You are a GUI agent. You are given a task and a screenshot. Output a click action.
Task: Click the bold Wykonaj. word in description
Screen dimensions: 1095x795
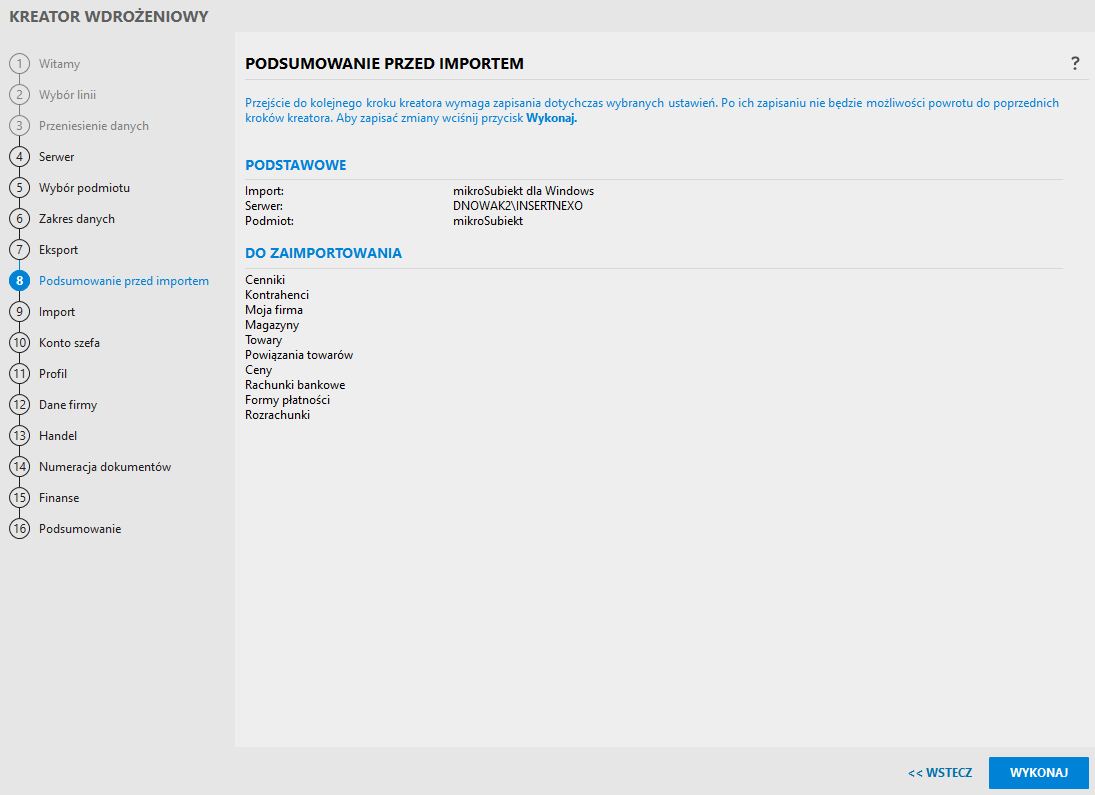point(552,118)
